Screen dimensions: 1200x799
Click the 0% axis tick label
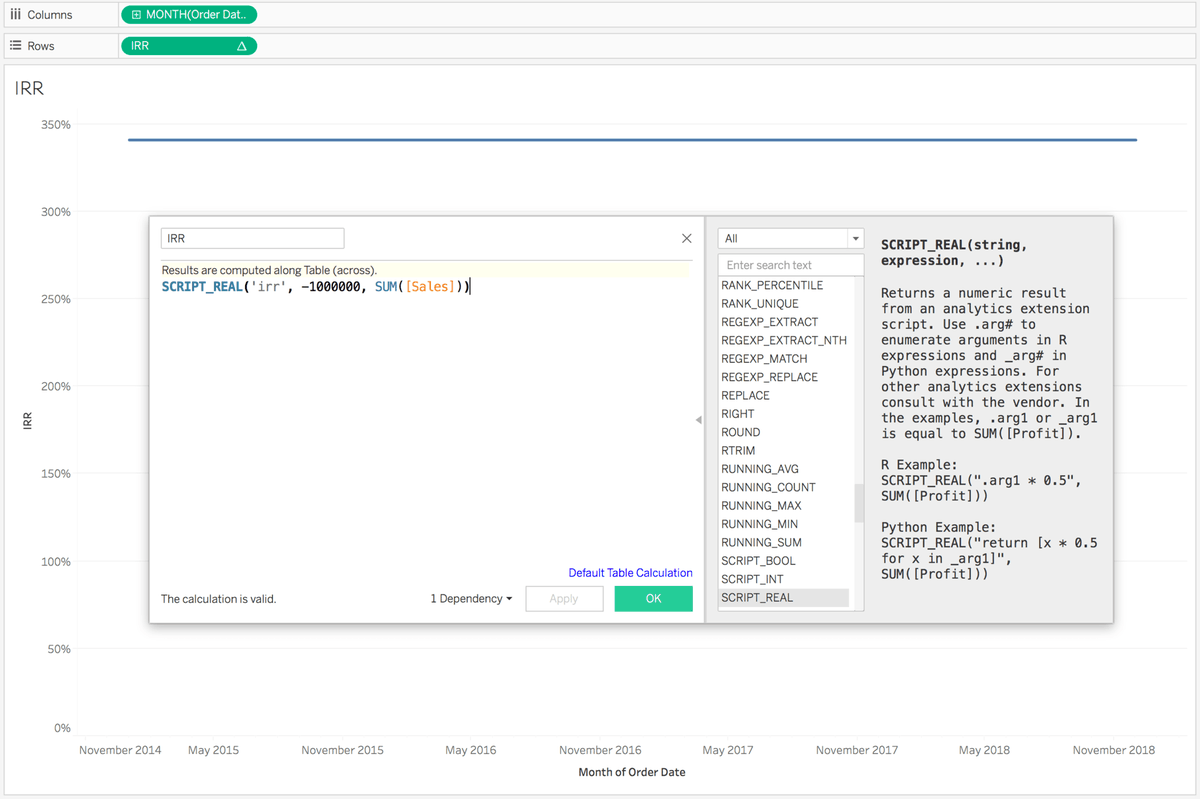tap(62, 728)
